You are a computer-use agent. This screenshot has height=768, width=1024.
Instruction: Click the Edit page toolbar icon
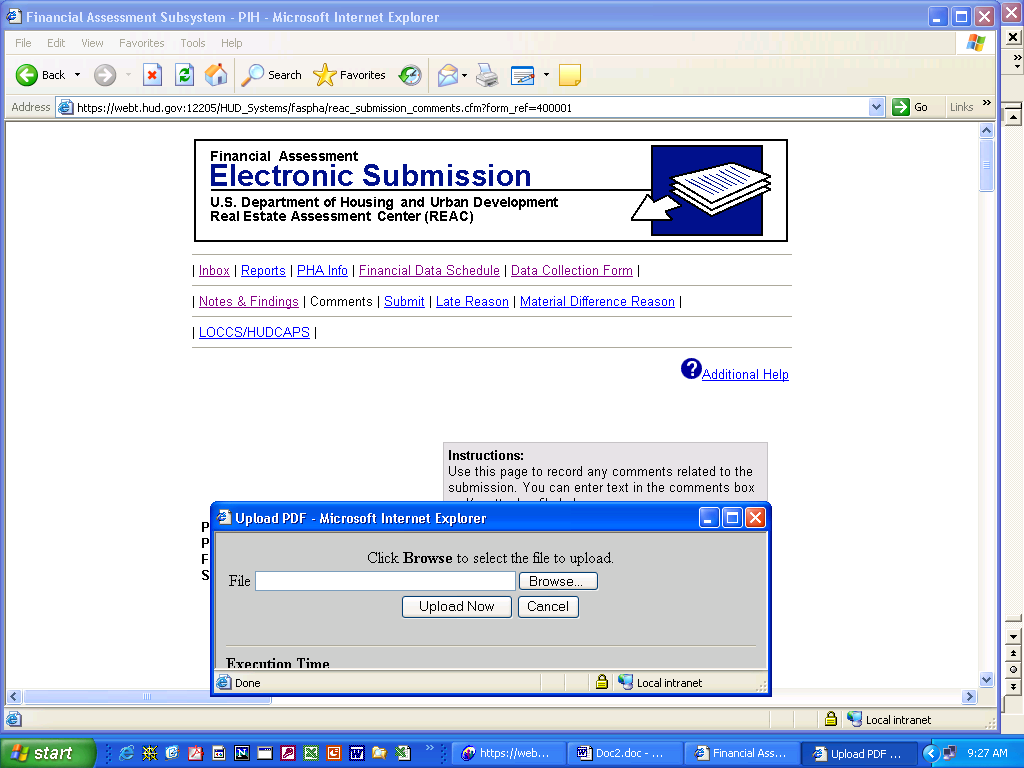click(522, 75)
